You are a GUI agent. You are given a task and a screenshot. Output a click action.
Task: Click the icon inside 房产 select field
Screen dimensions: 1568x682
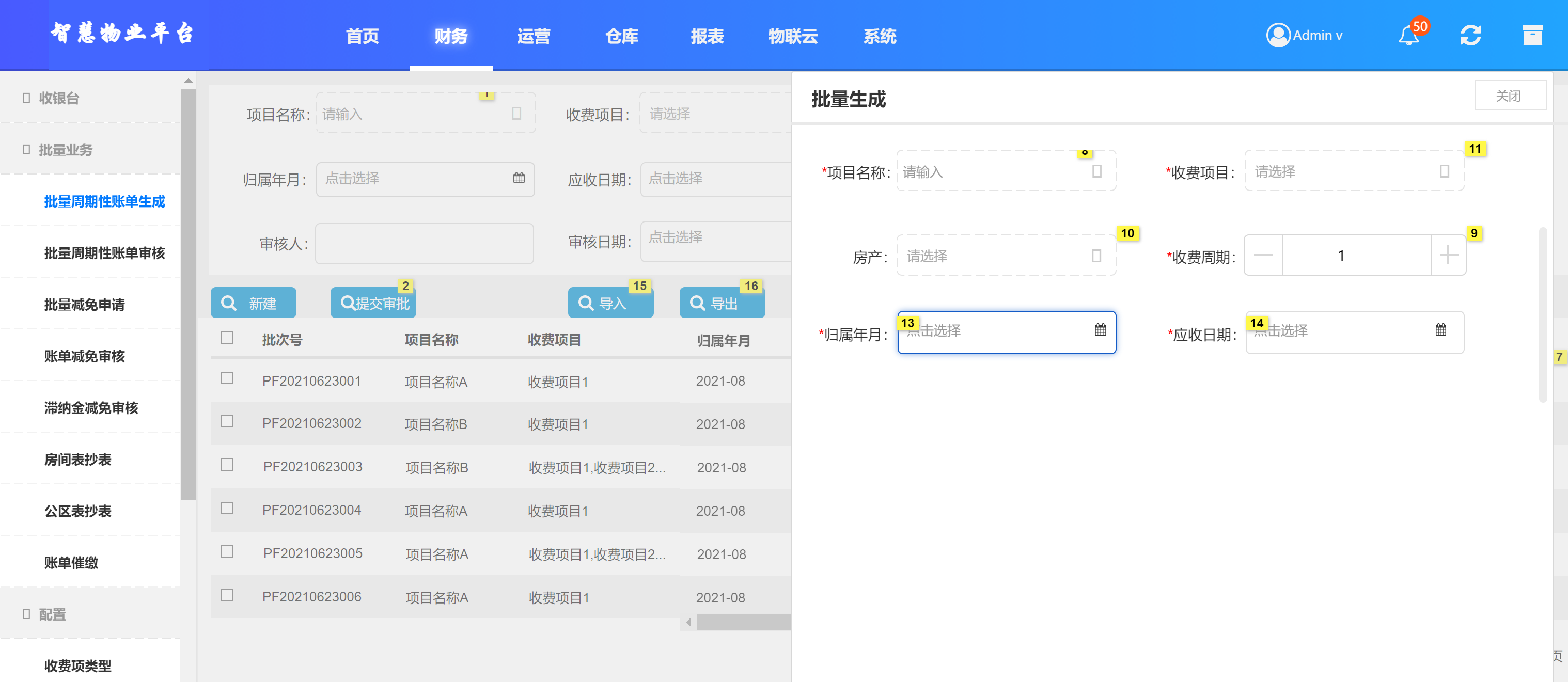click(1095, 256)
